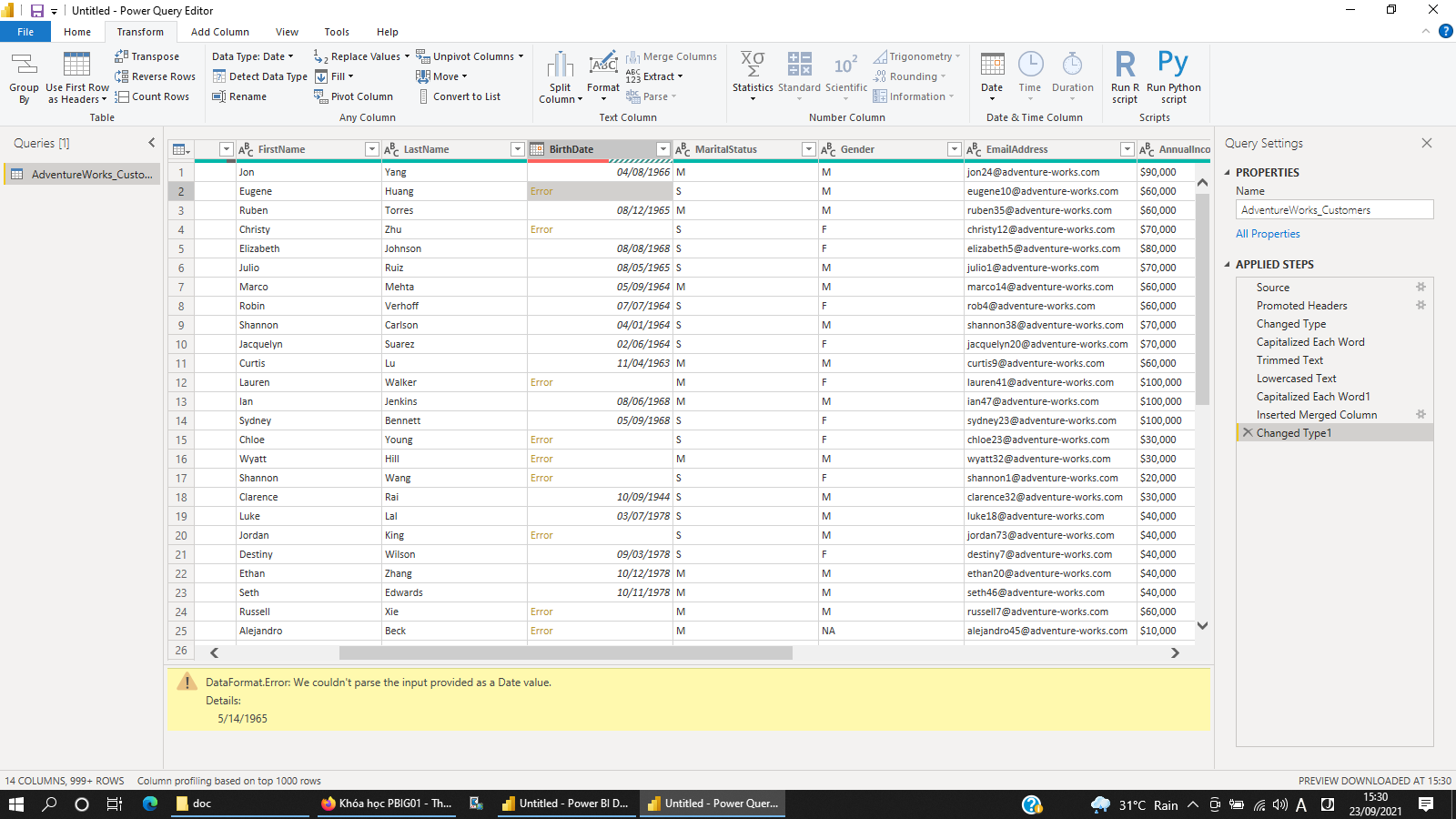Image resolution: width=1456 pixels, height=819 pixels.
Task: Click the vertical scroll down arrow
Action: [1202, 625]
